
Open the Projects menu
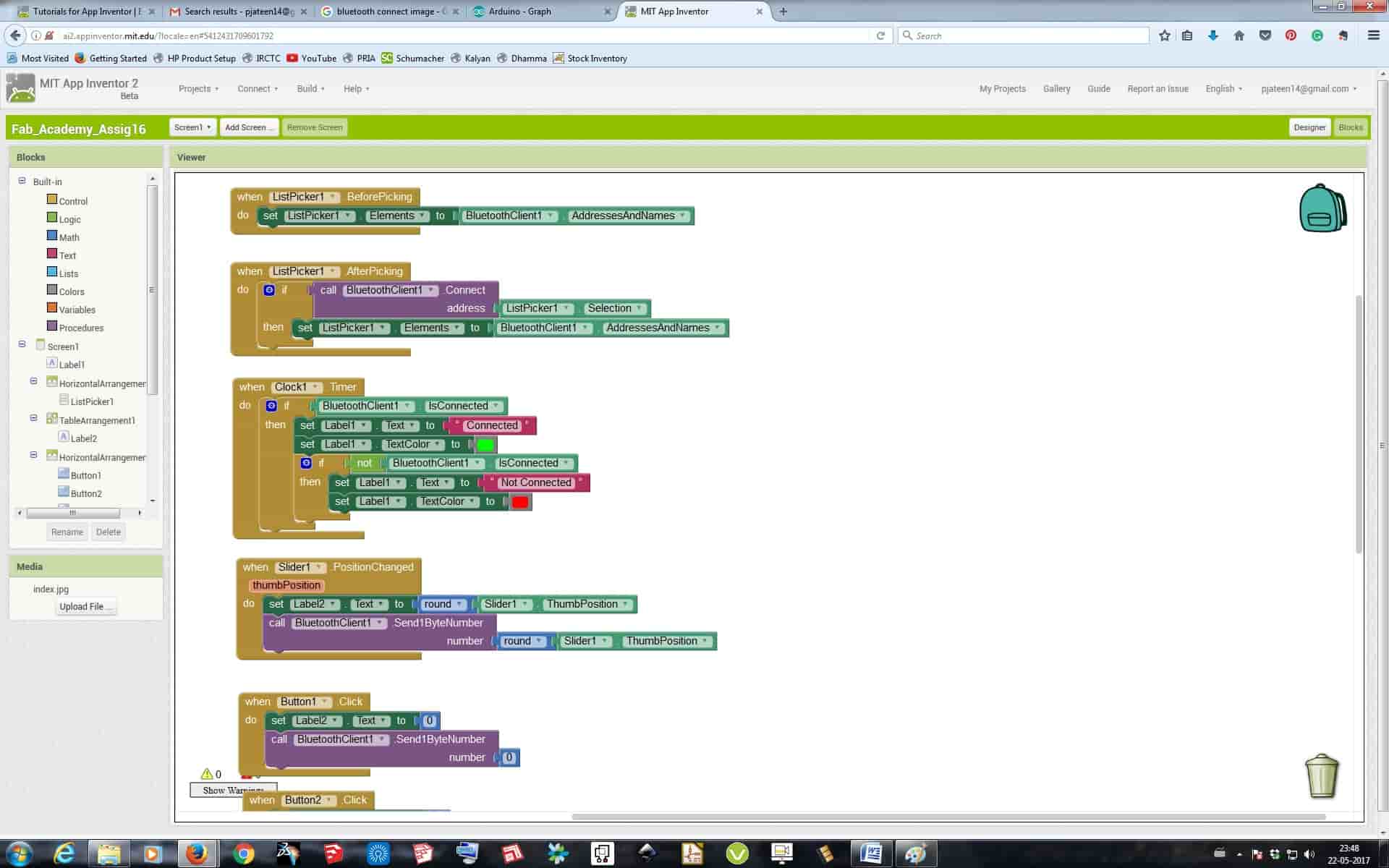(198, 89)
